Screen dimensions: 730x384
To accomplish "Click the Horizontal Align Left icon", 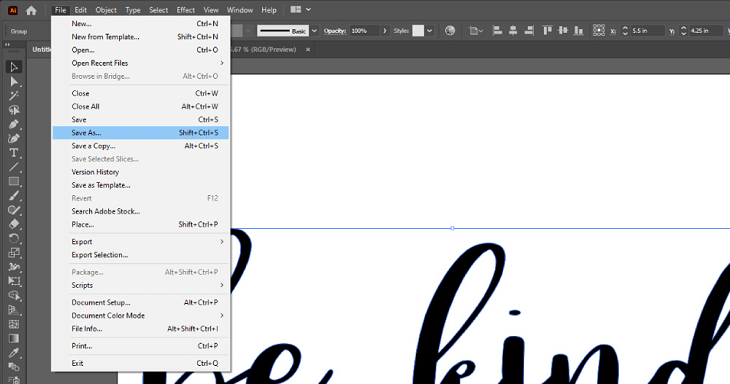I will (x=497, y=31).
